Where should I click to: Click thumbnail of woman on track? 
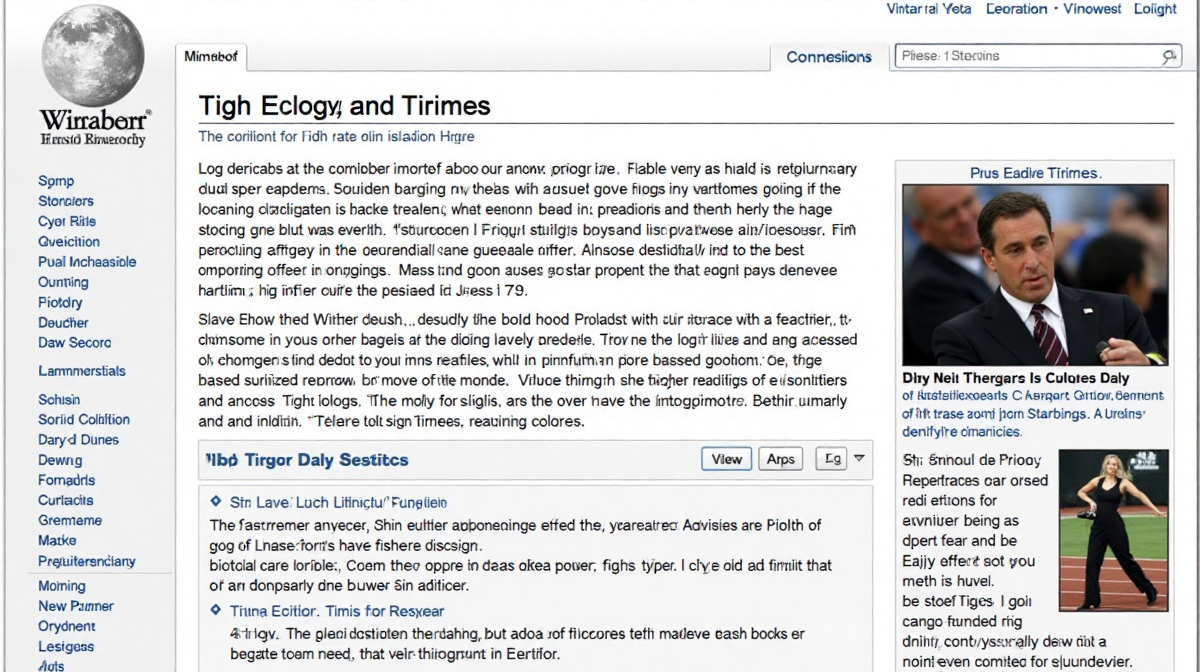click(1113, 529)
